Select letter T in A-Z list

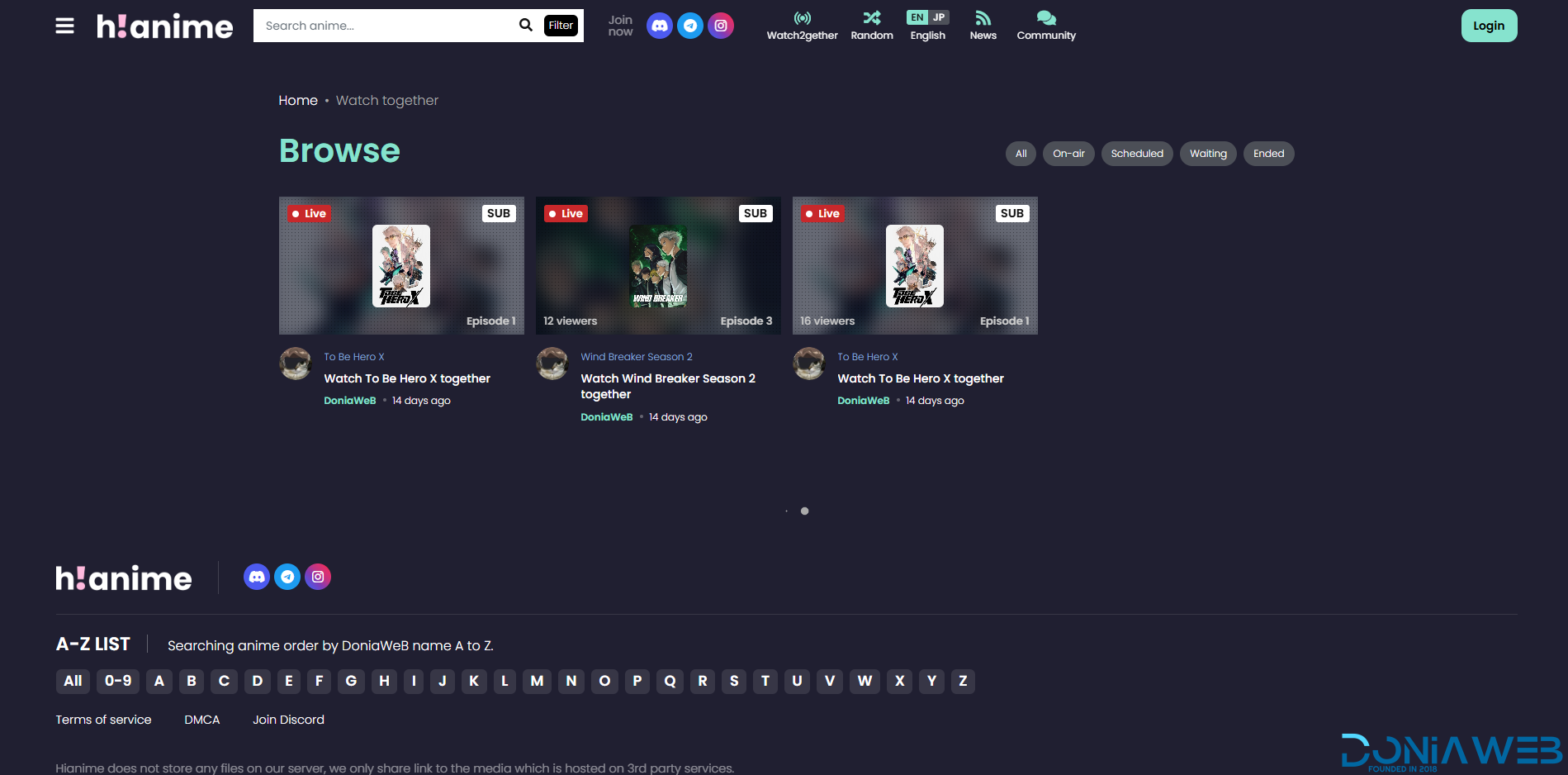[765, 681]
